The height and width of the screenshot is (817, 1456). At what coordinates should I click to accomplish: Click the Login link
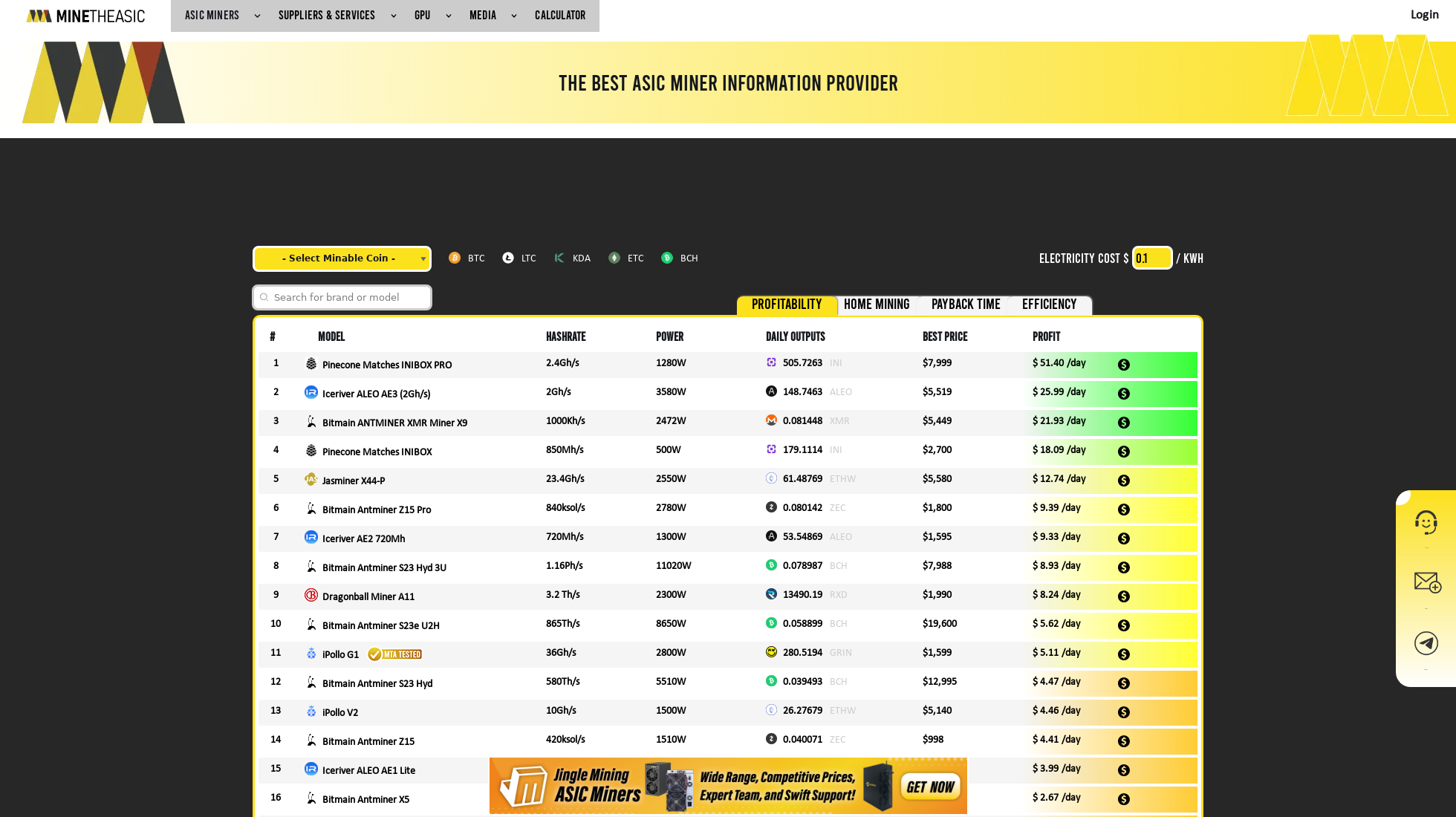(1424, 14)
